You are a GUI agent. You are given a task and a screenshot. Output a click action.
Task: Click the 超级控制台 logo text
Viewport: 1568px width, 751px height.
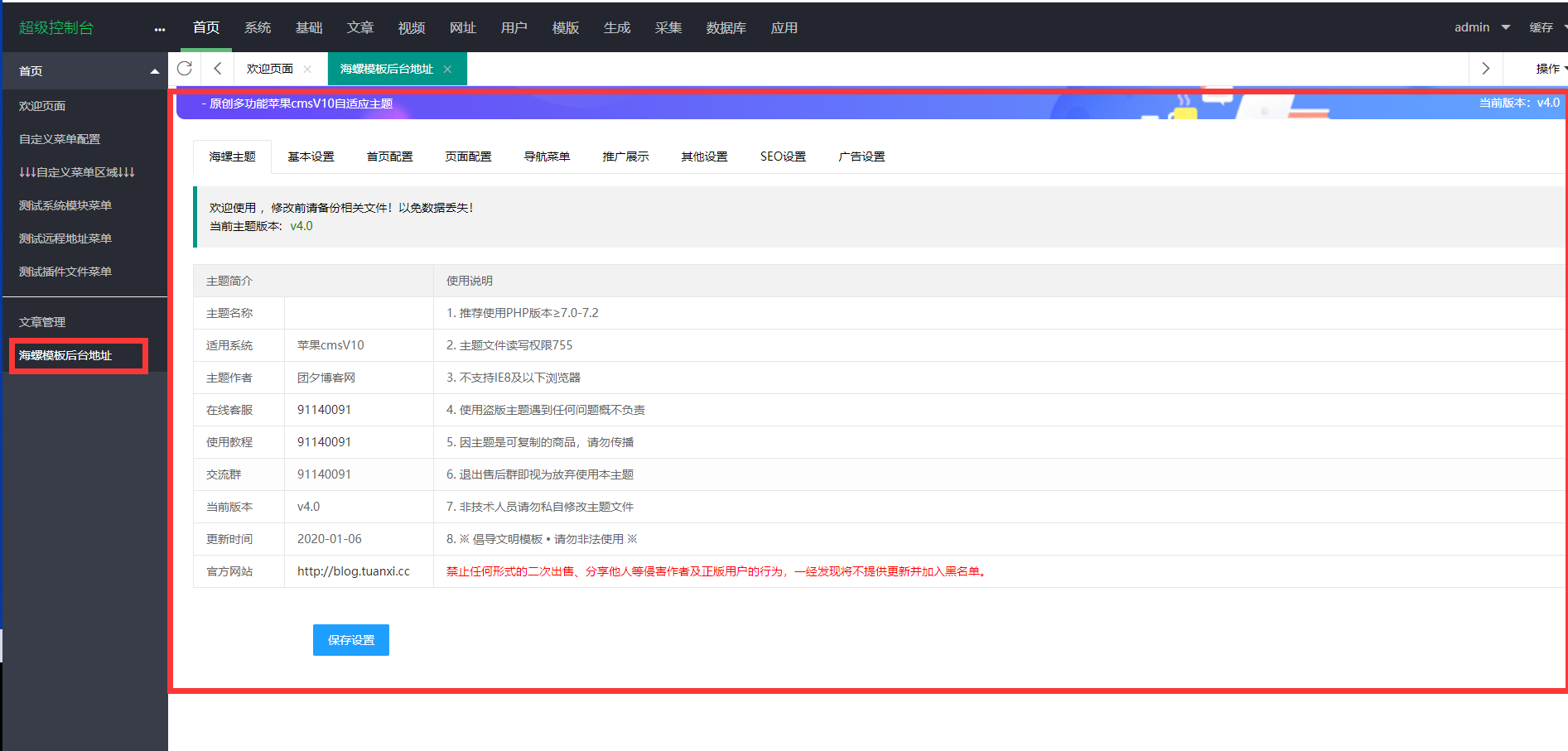coord(56,27)
